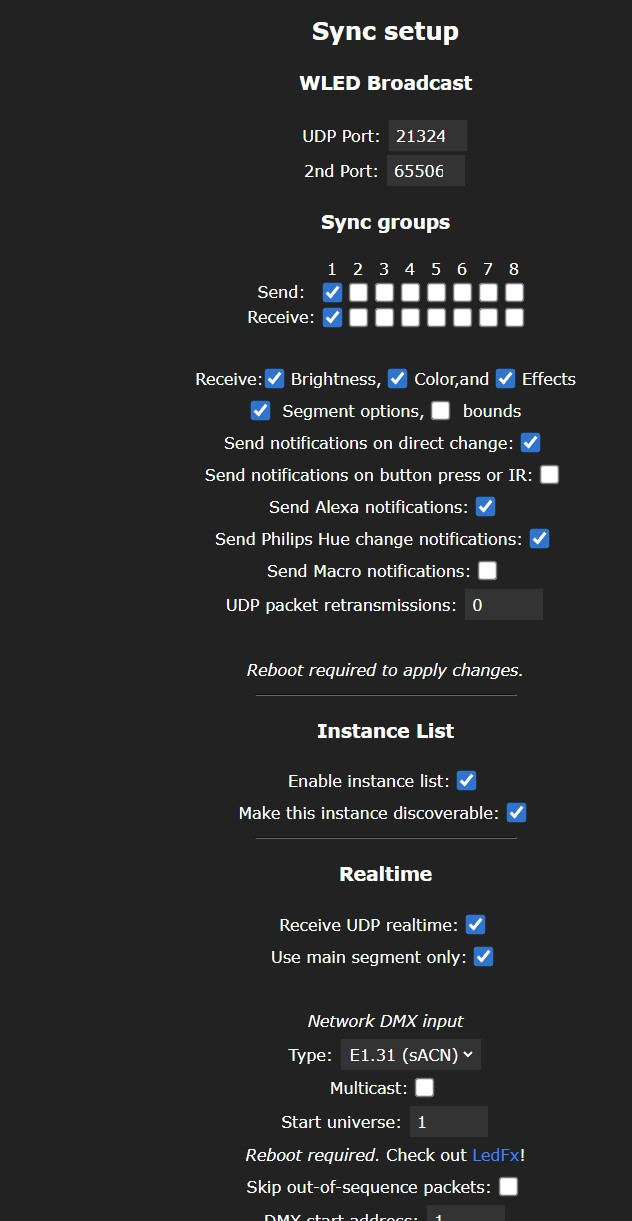Enable Receive sync group 3 checkbox
This screenshot has height=1221, width=632.
[x=384, y=317]
